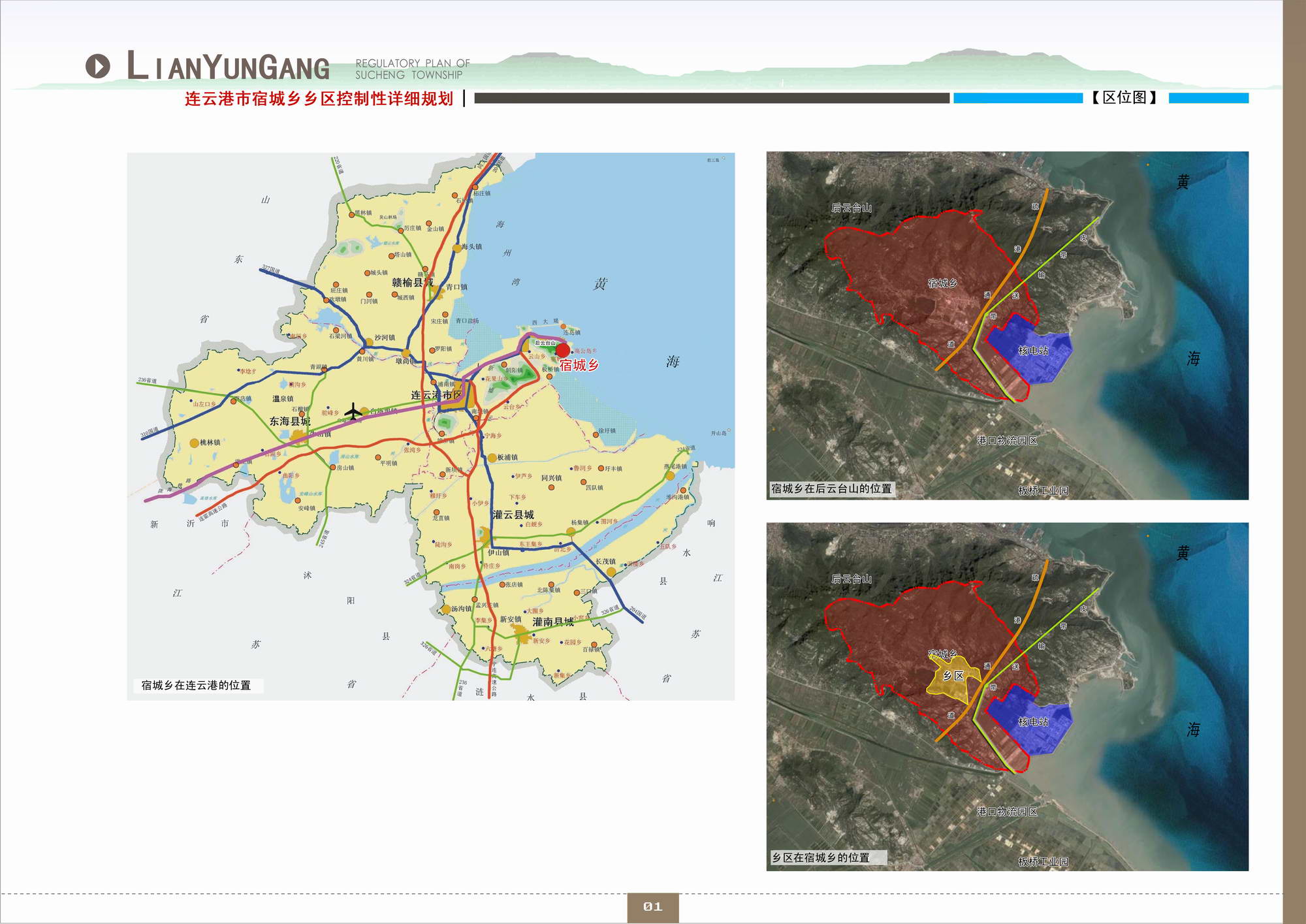Click blue 核电站 area in the upper satellite map

point(1031,349)
